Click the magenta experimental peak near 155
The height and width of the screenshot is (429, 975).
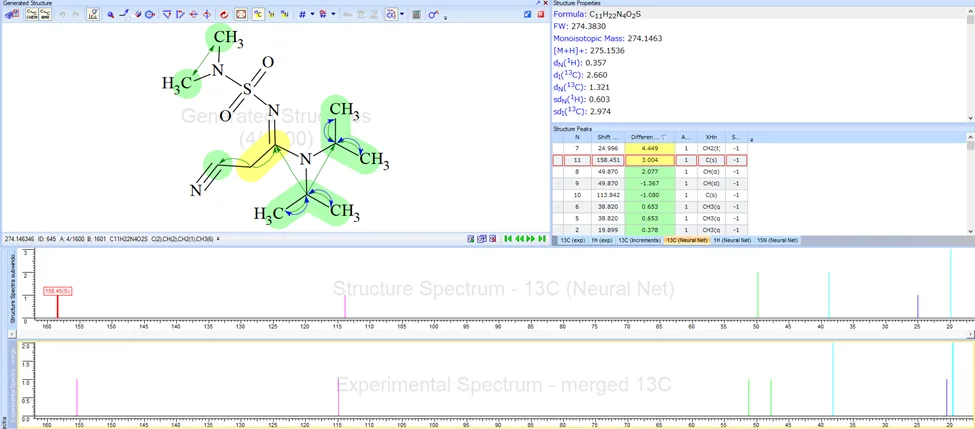[x=76, y=397]
